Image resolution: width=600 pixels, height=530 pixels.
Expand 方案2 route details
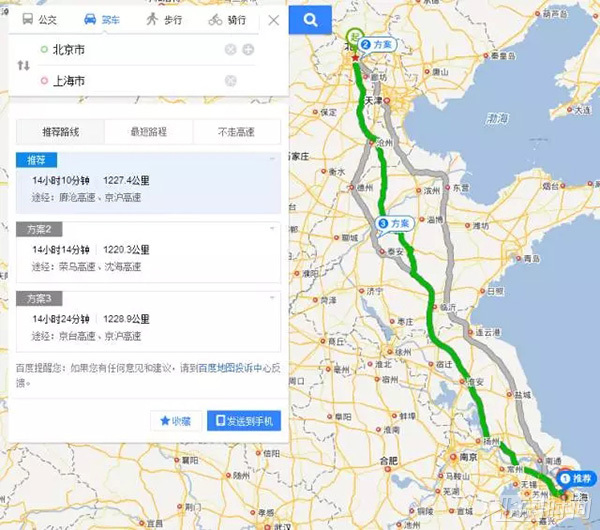(272, 228)
